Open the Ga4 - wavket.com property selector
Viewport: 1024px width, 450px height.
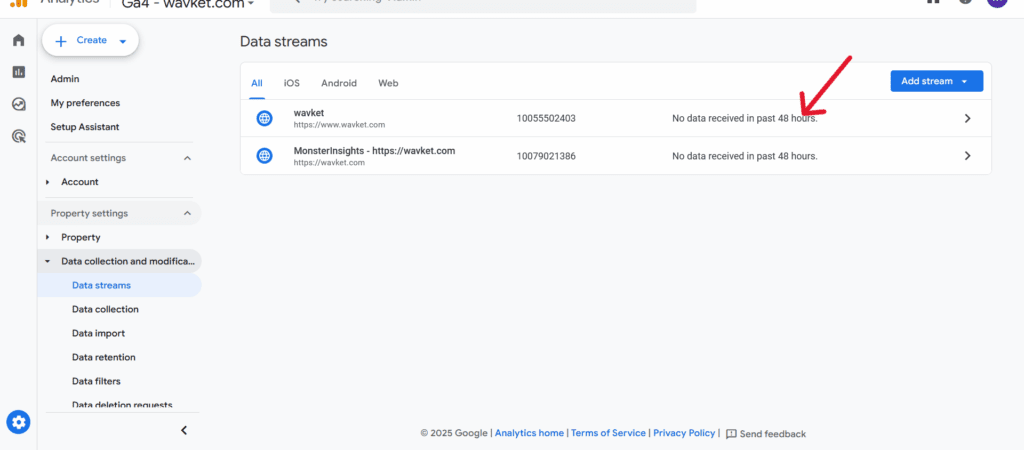pos(187,4)
